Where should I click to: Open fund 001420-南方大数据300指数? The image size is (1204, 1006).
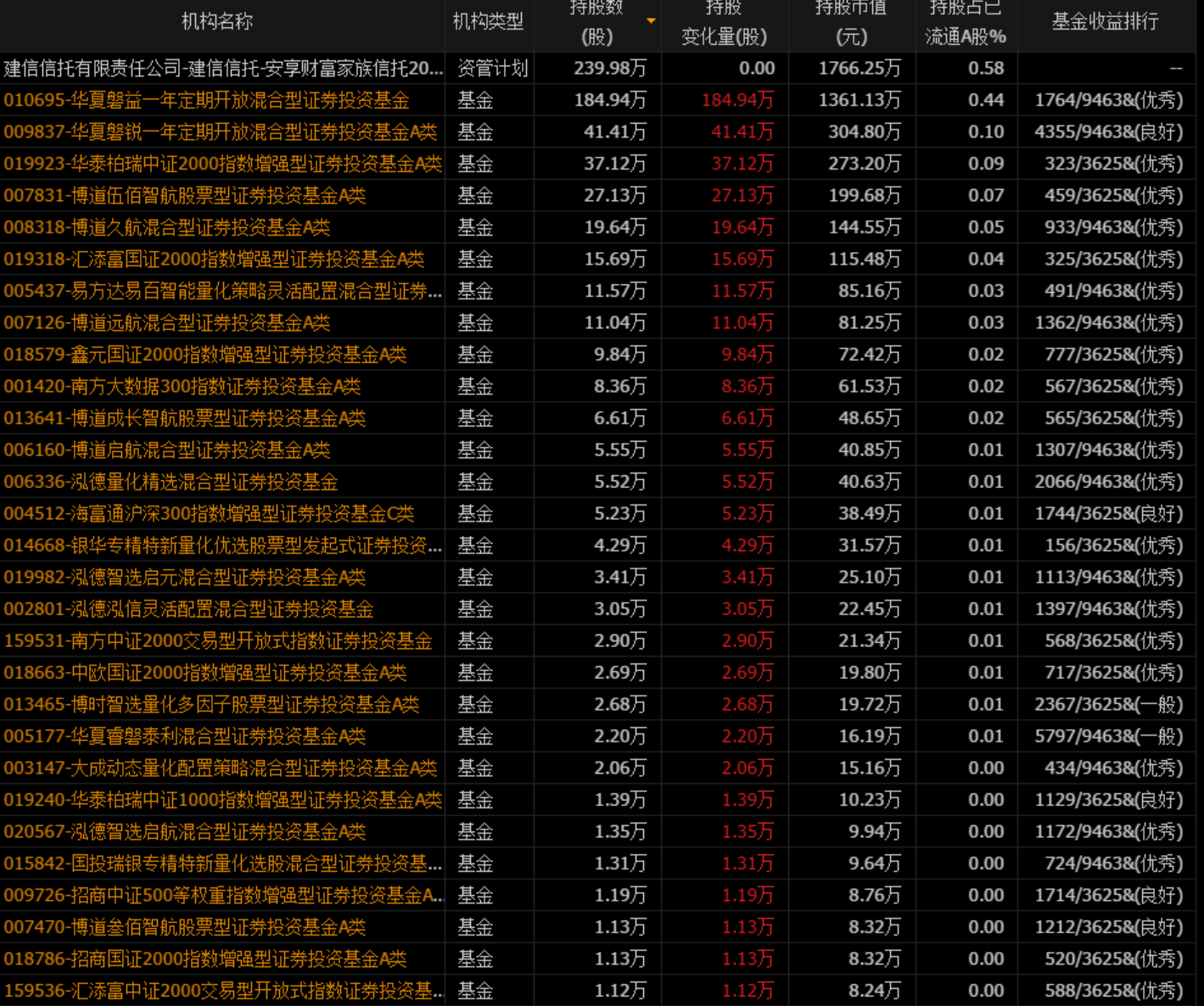182,387
